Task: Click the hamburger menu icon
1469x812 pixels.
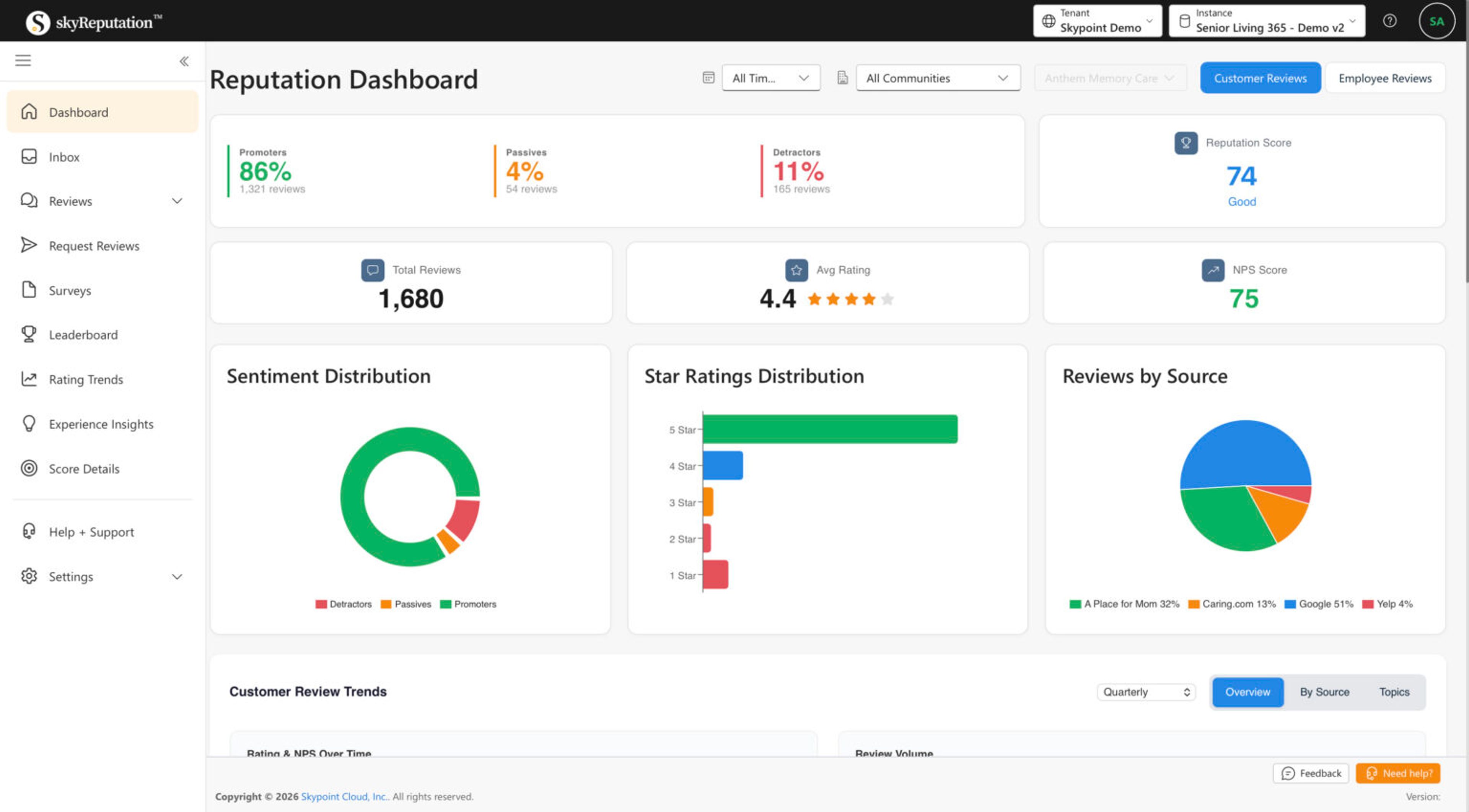Action: tap(23, 60)
